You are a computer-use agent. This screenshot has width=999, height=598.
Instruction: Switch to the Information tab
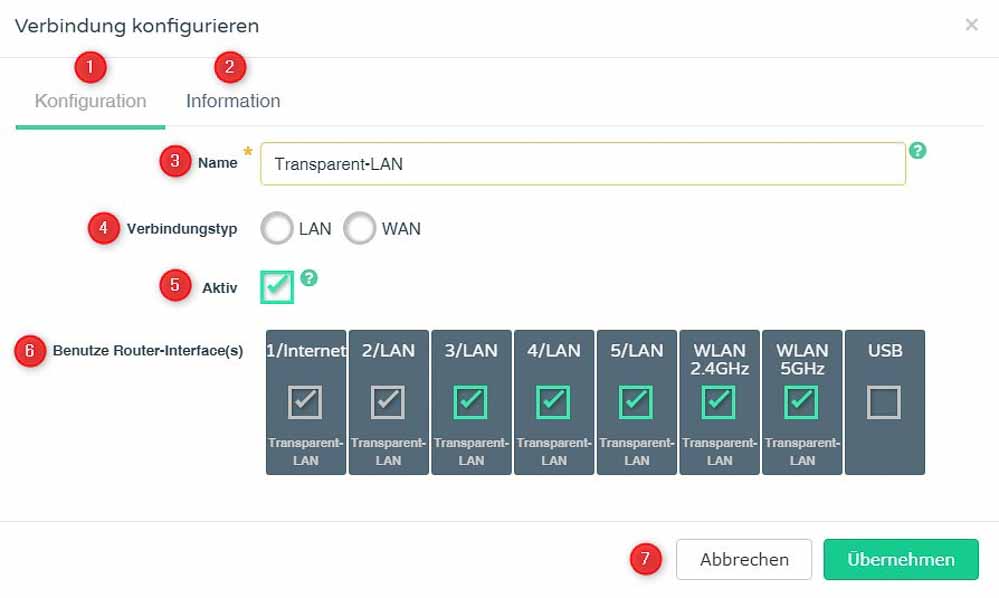pyautogui.click(x=233, y=101)
